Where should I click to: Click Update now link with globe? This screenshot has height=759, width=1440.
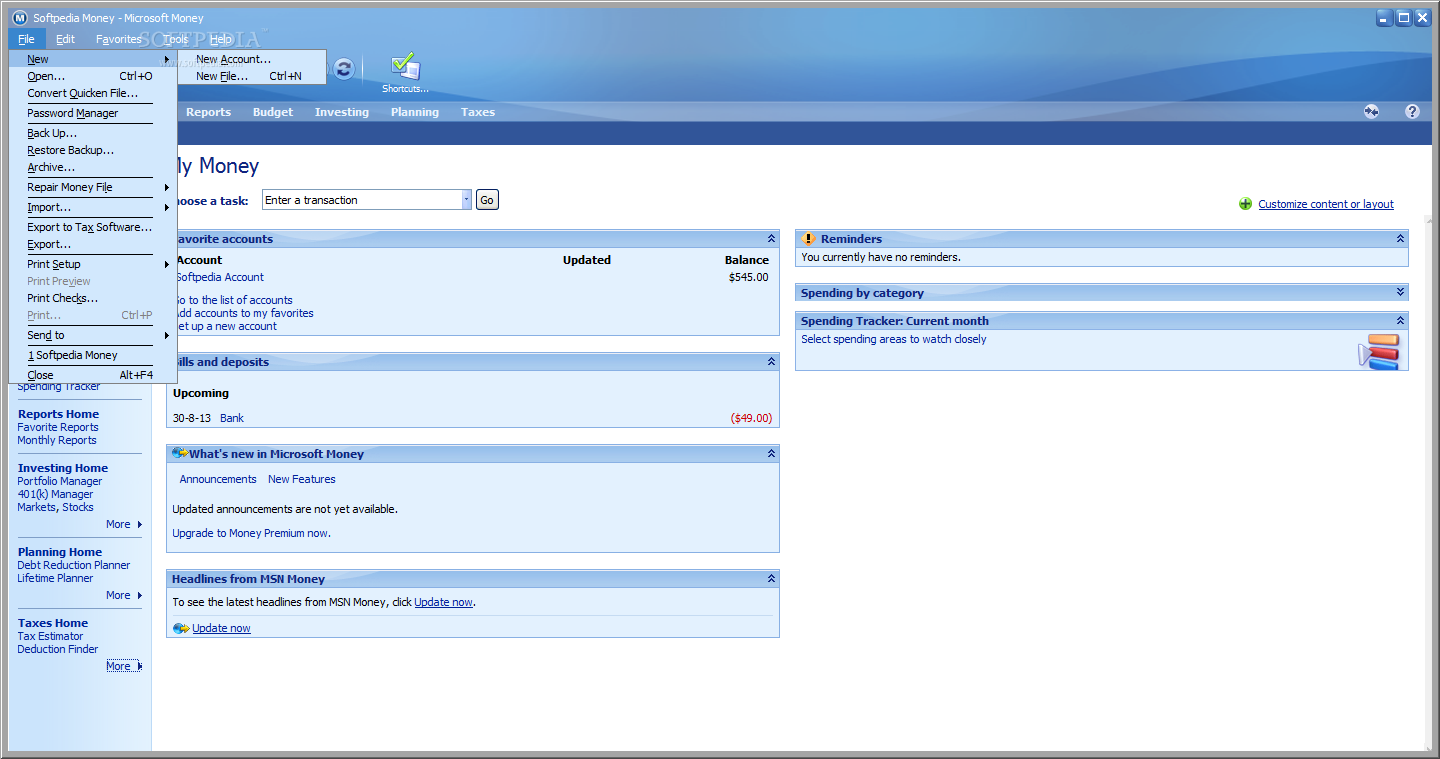click(221, 628)
